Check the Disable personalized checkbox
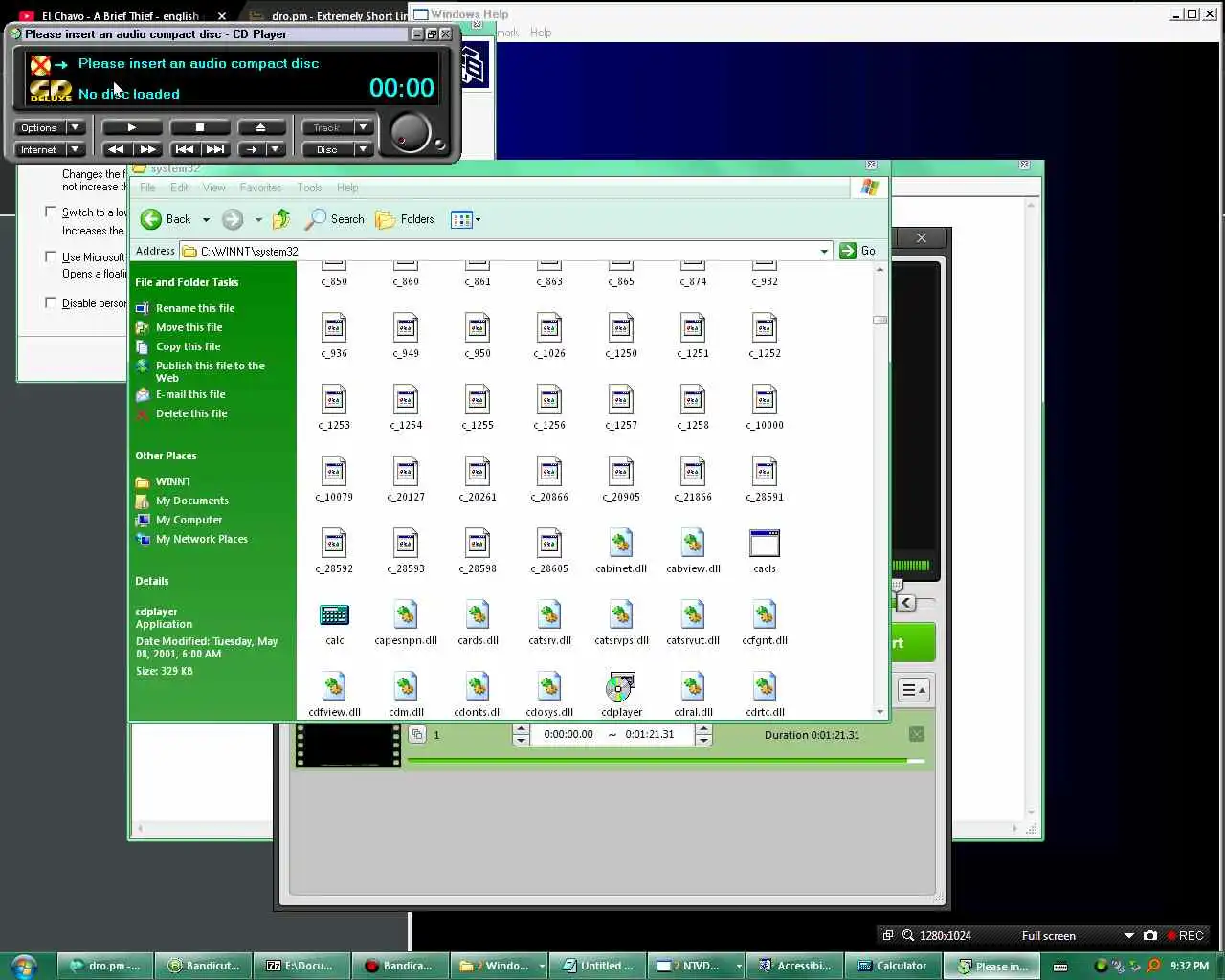Screen dimensions: 1225x980 click(51, 302)
